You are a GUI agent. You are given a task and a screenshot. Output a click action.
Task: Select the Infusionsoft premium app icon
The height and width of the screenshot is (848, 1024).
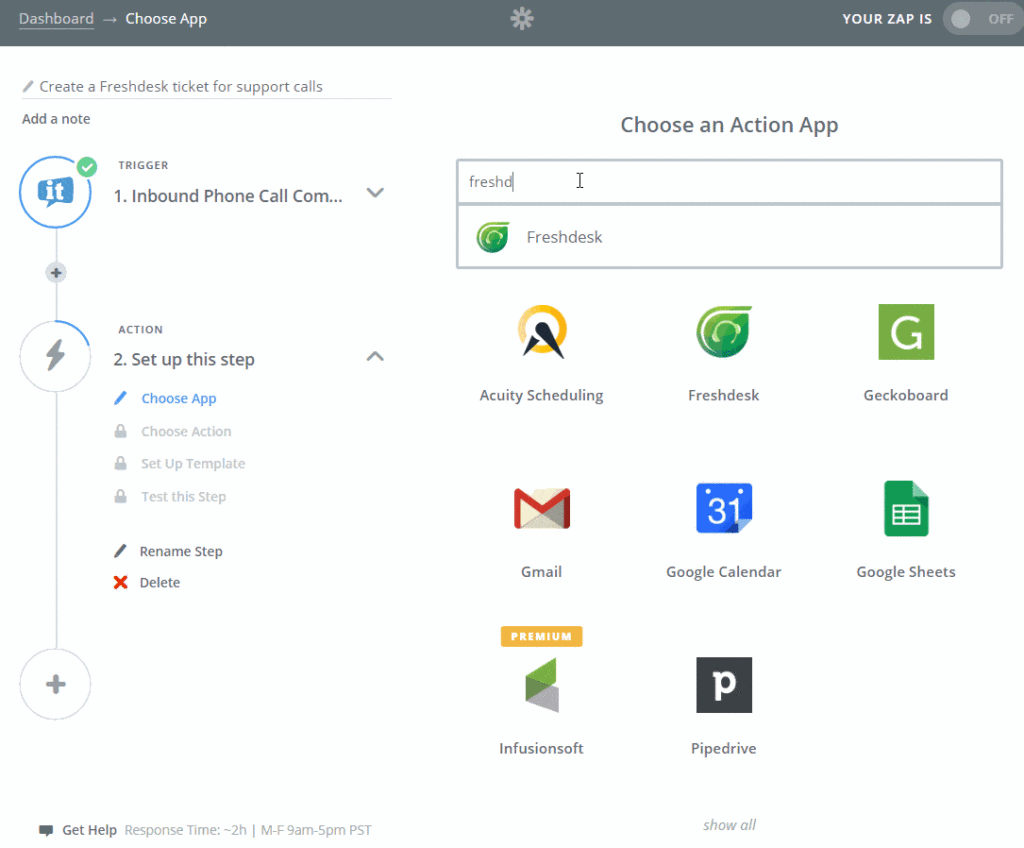542,685
